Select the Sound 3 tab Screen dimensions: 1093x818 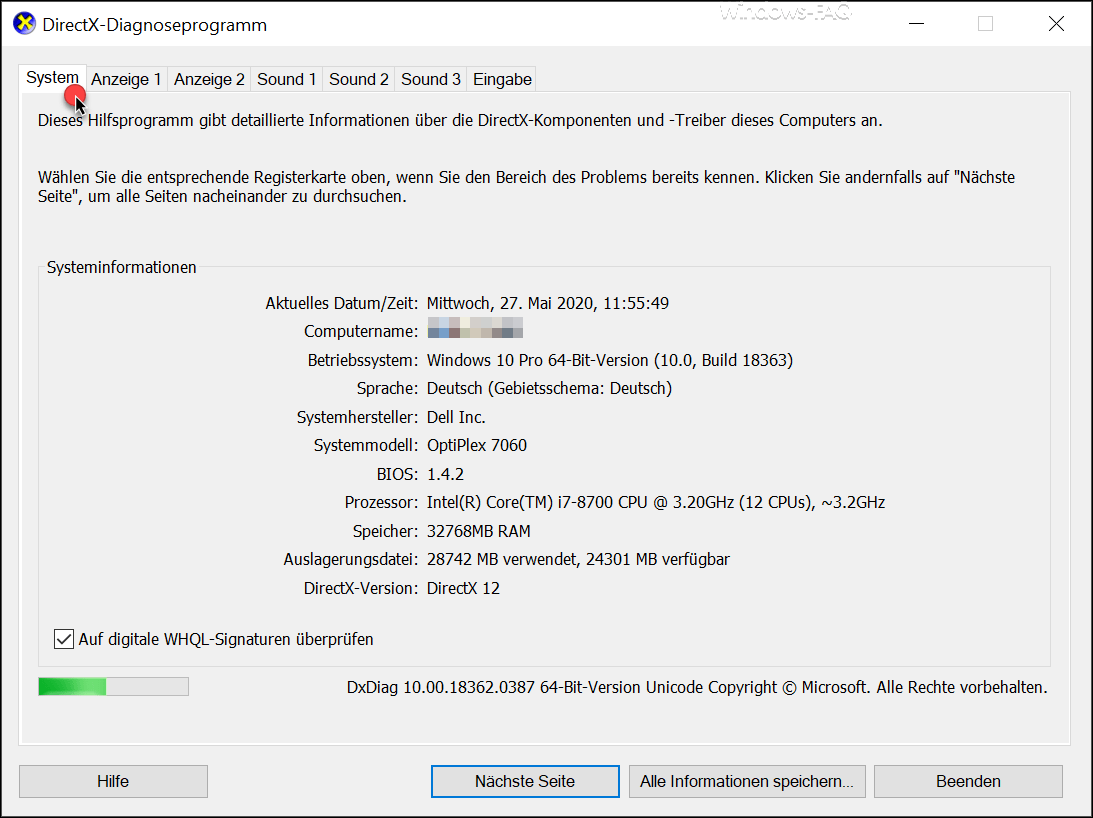(x=431, y=79)
